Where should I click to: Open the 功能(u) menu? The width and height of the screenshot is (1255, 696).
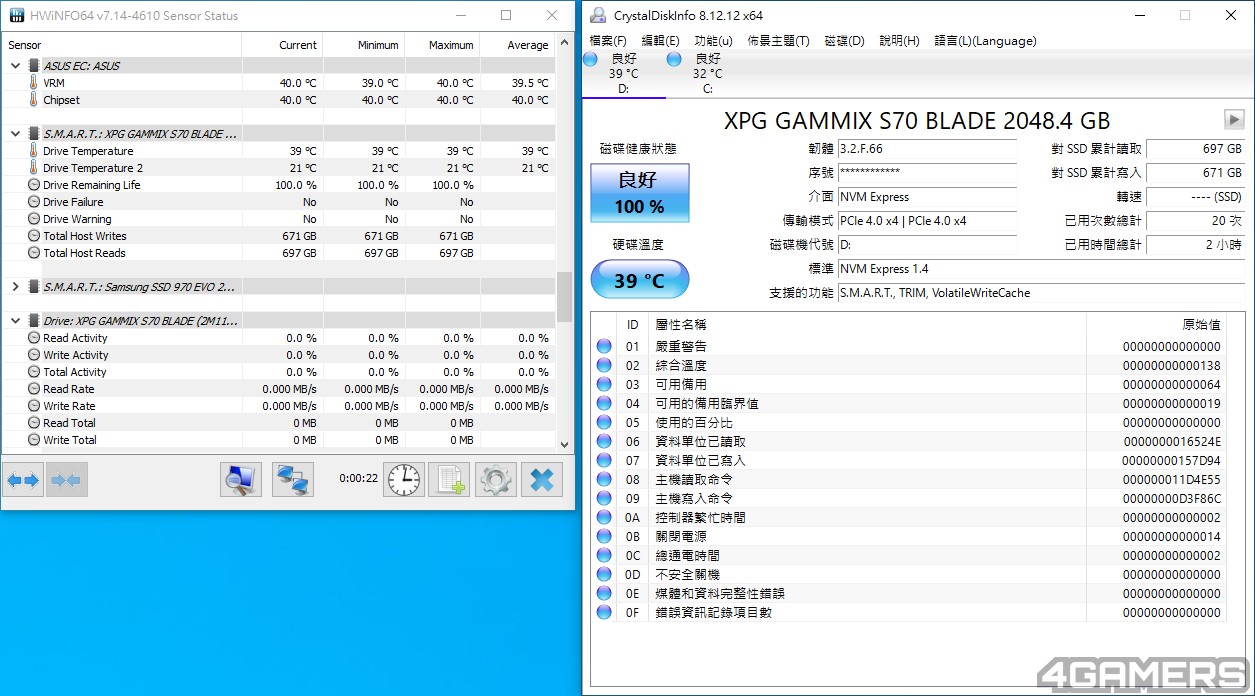pos(713,41)
